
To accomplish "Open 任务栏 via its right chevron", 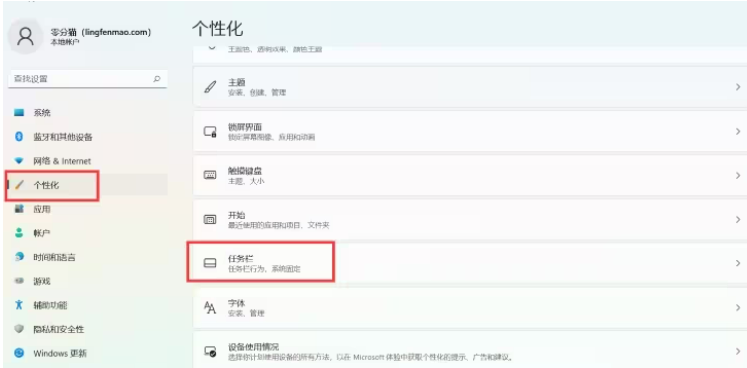I will point(738,263).
